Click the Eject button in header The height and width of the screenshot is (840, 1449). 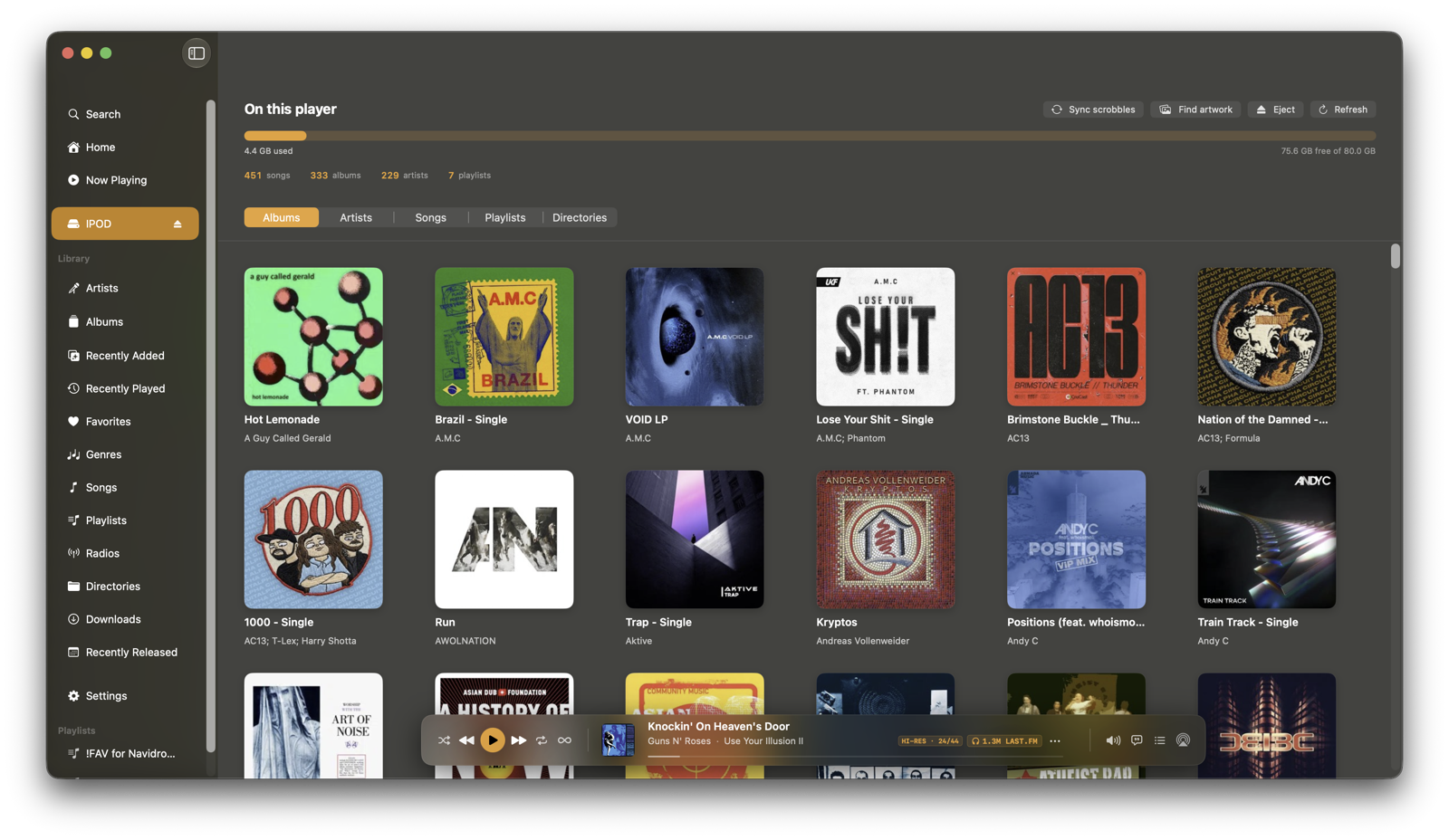click(x=1275, y=110)
